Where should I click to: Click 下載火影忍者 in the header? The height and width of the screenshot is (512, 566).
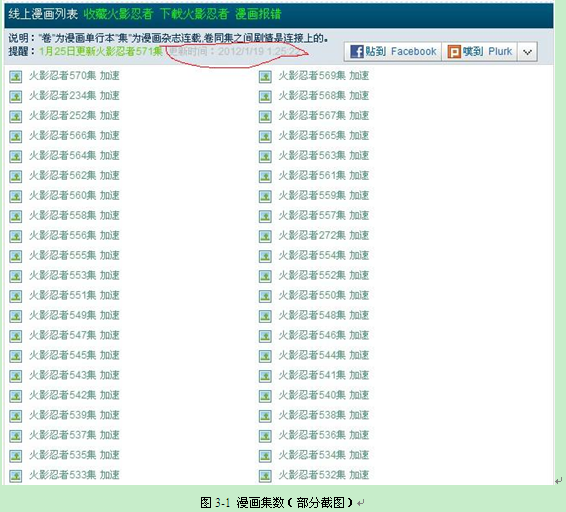(x=194, y=14)
